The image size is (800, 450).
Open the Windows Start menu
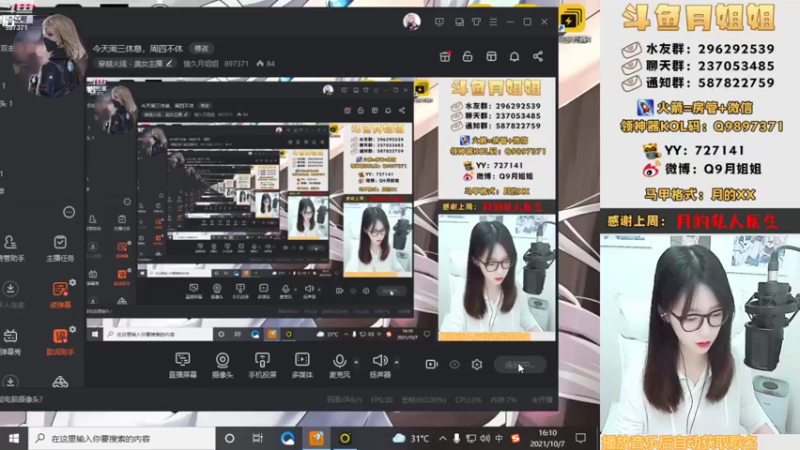[14, 438]
